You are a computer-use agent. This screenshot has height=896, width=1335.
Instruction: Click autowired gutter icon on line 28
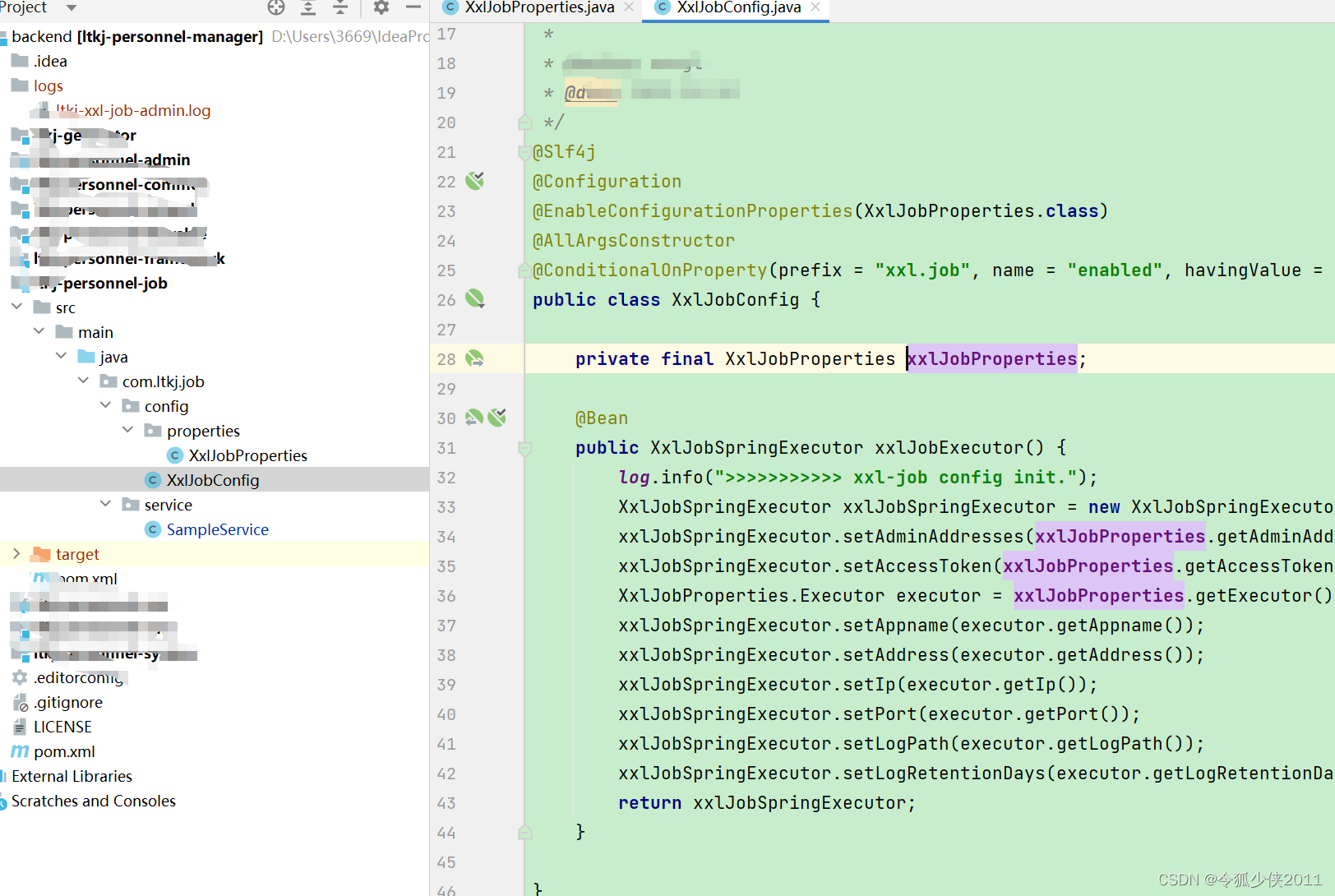click(474, 358)
